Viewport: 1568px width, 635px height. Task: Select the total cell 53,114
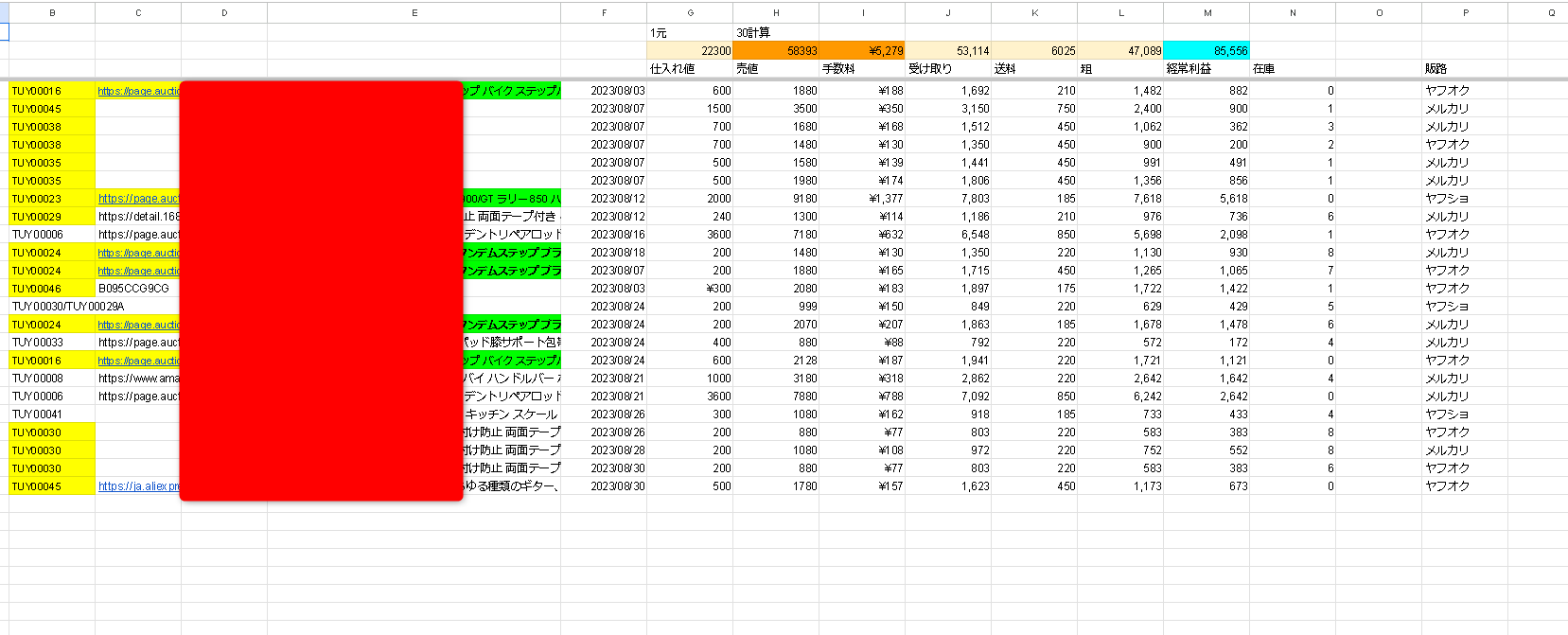pyautogui.click(x=948, y=51)
